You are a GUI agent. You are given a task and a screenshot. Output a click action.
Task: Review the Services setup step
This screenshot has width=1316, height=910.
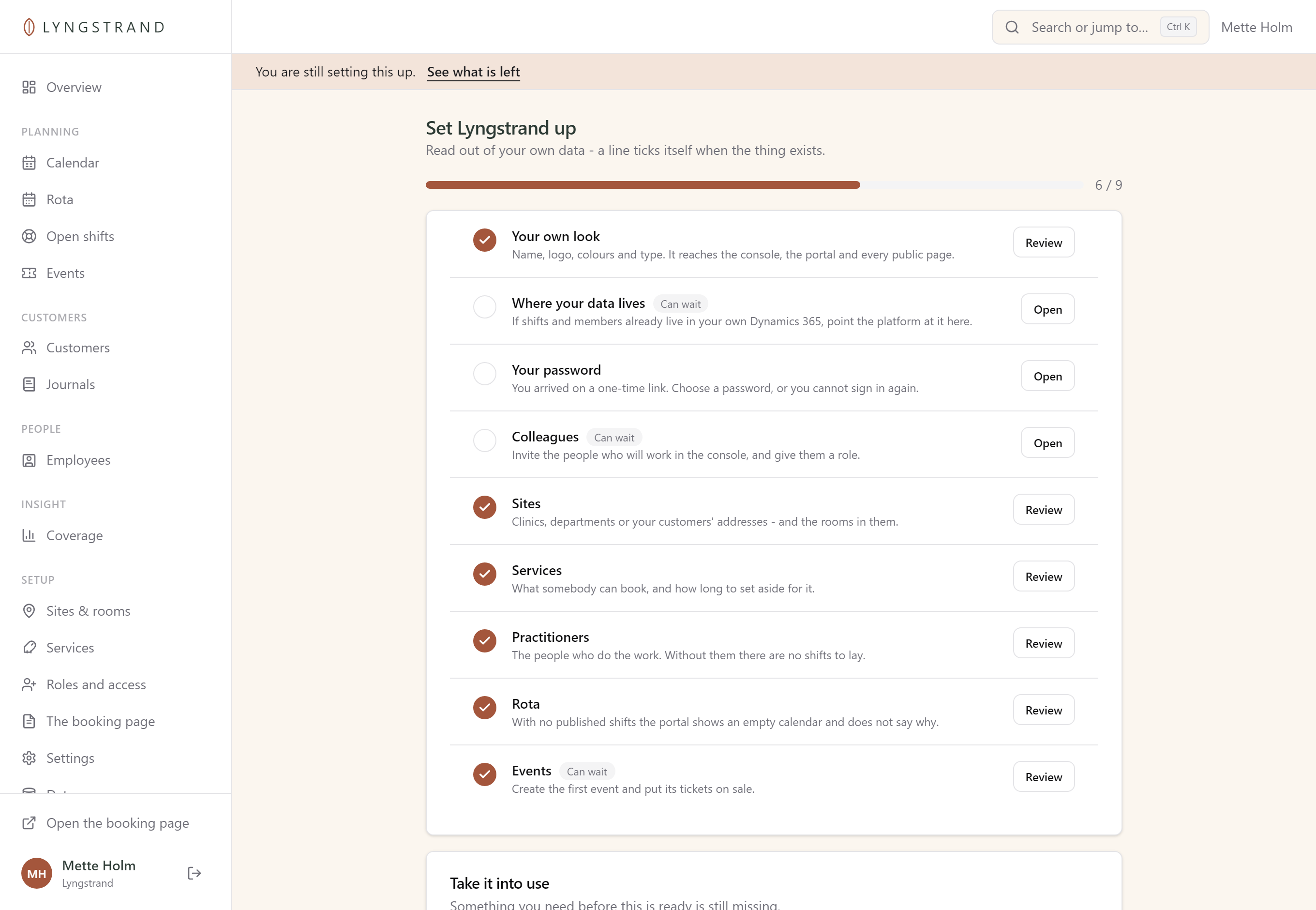[1044, 576]
